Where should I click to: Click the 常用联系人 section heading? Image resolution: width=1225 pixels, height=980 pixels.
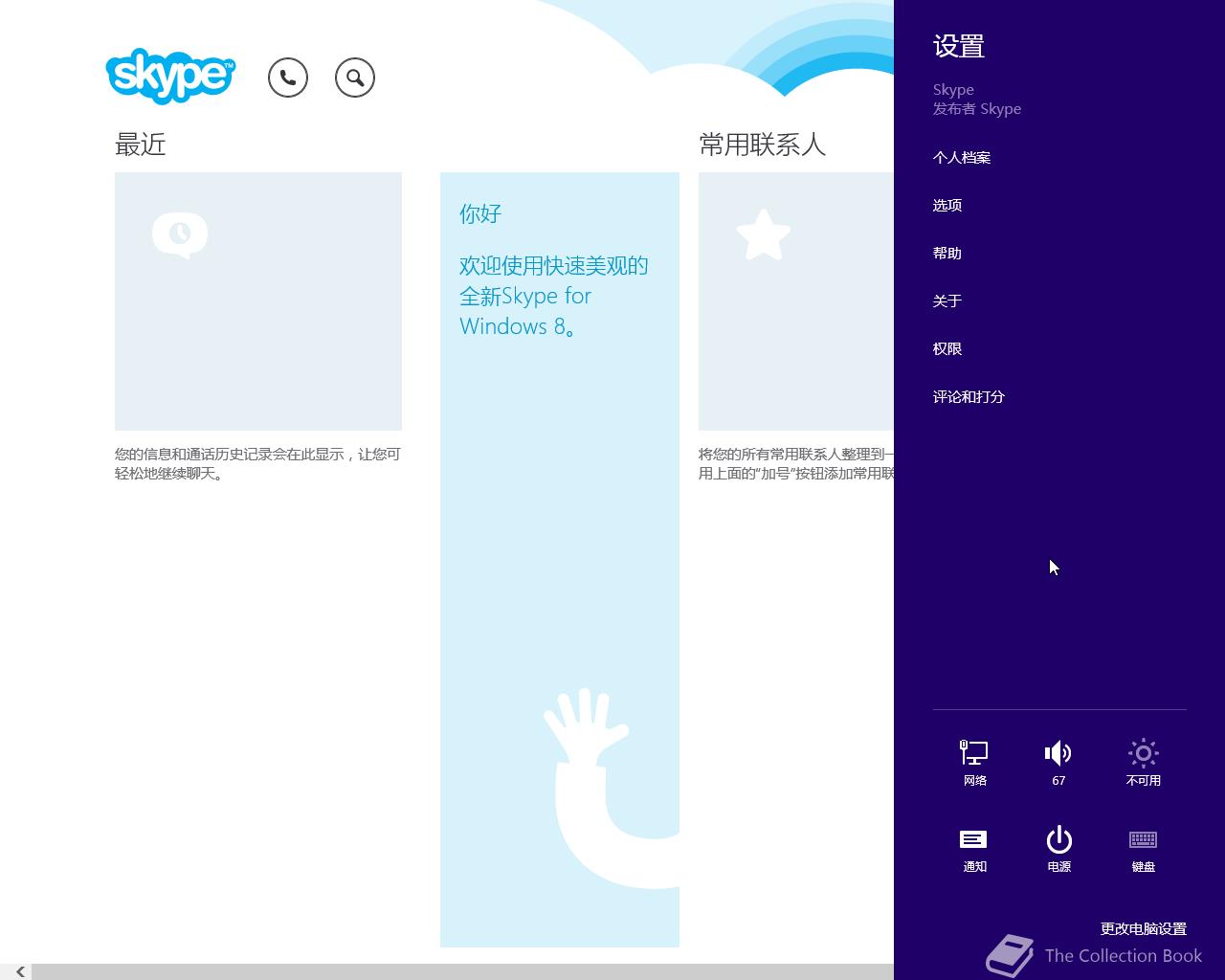(762, 145)
